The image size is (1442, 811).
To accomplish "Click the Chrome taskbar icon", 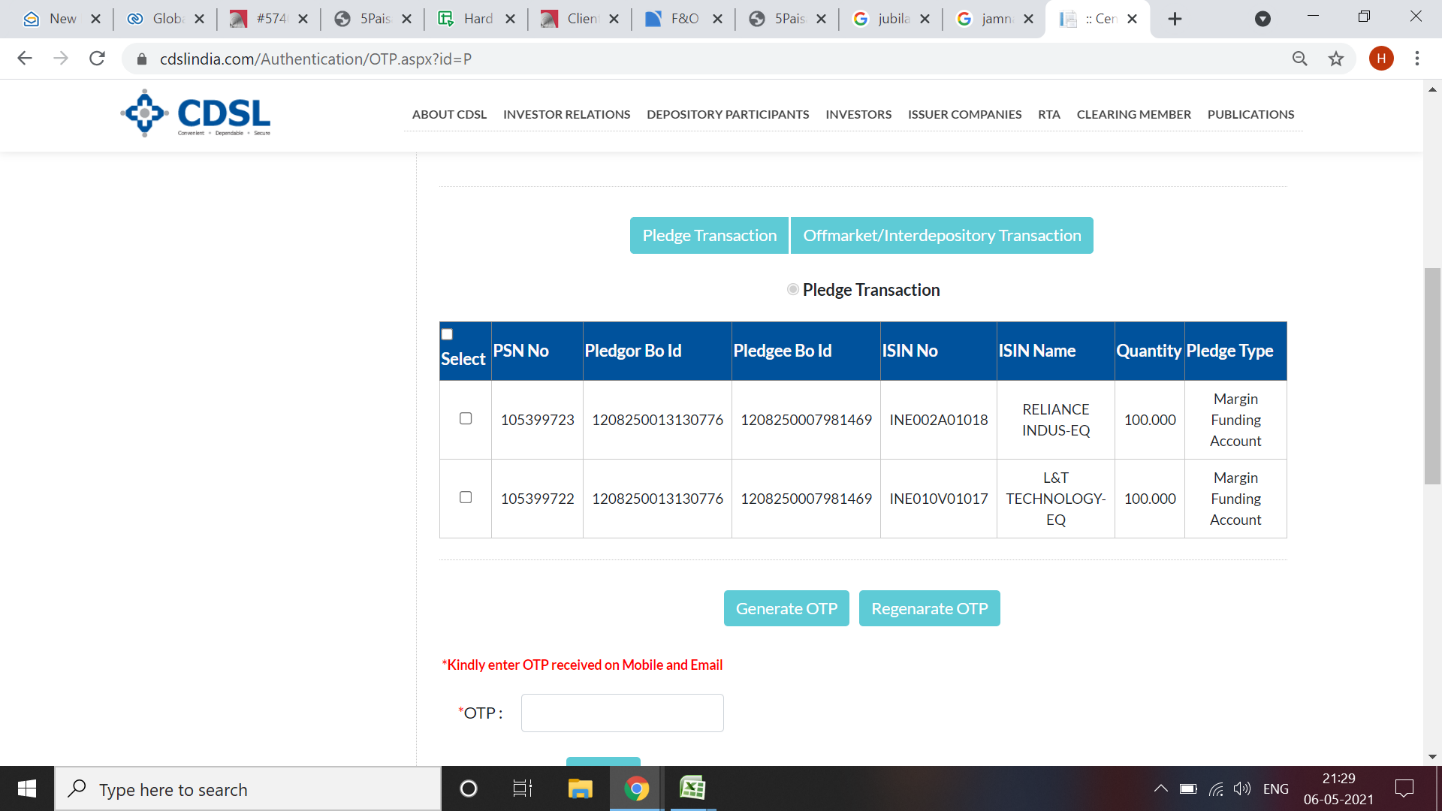I will click(x=636, y=789).
